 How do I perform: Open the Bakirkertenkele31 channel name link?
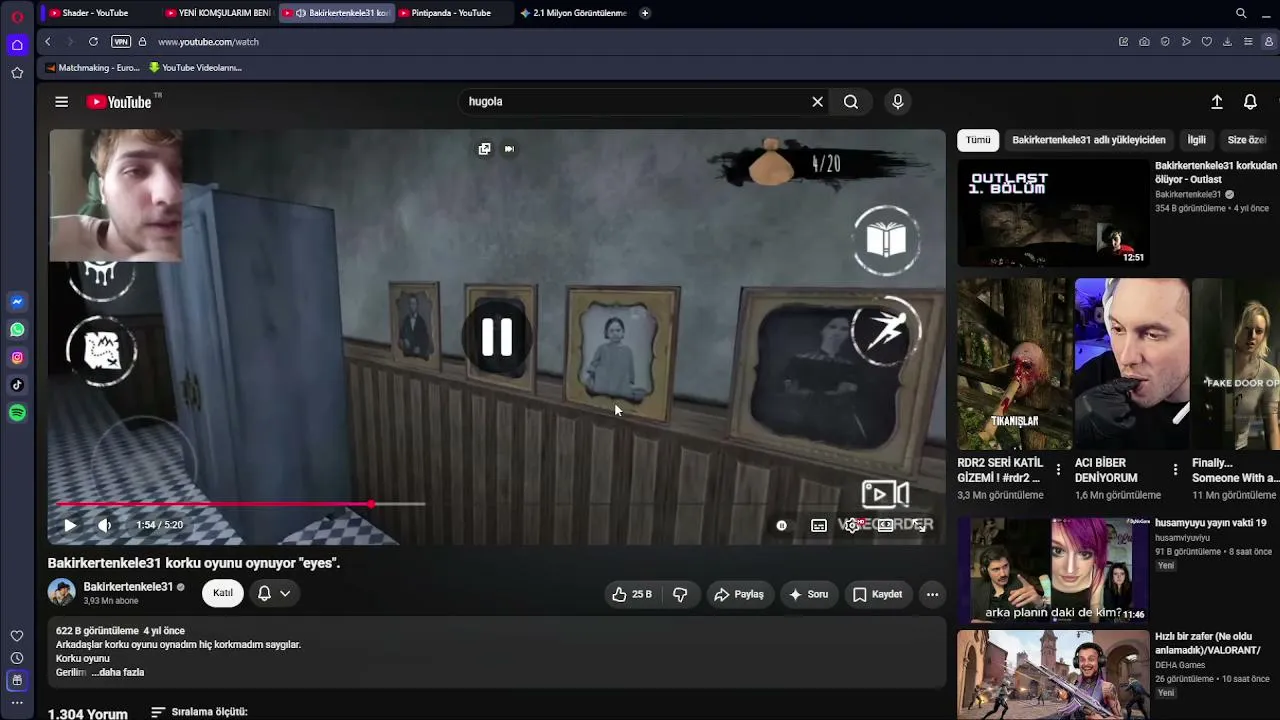coord(128,587)
